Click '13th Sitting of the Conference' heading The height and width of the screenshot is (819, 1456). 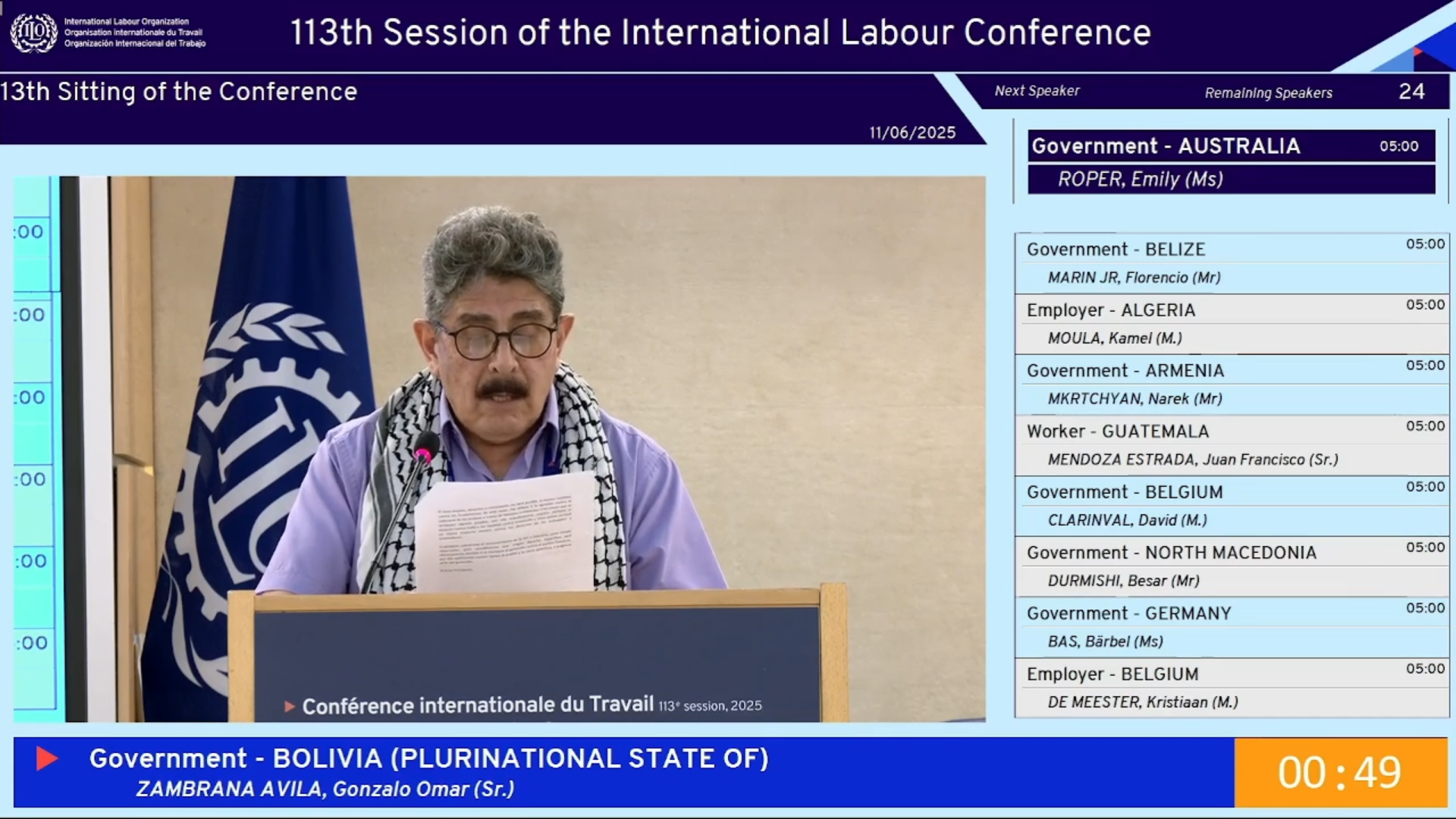coord(179,92)
